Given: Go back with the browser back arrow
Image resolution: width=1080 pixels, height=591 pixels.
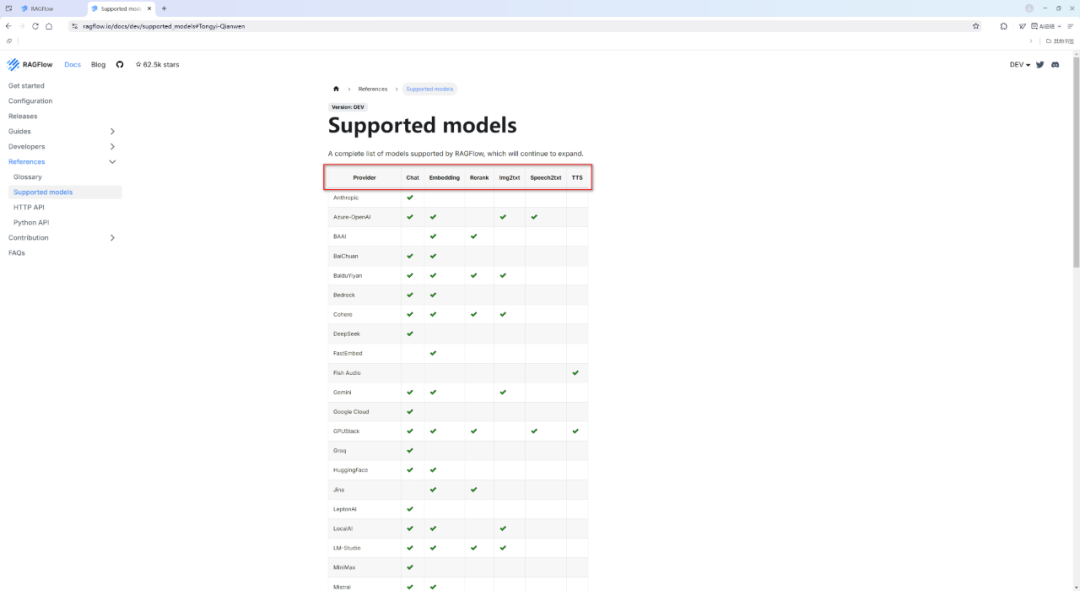Looking at the screenshot, I should click(8, 26).
